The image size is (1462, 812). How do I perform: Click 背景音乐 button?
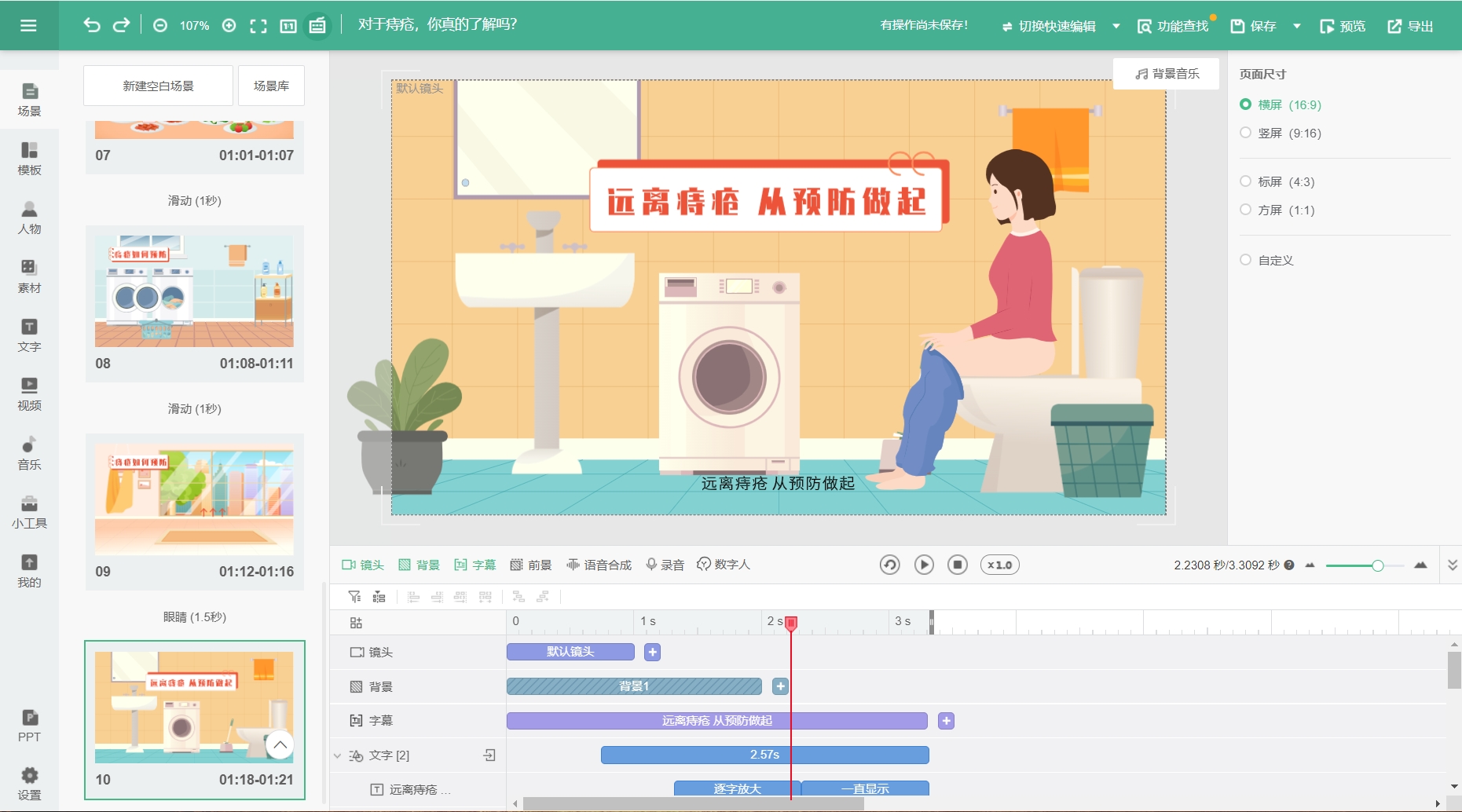point(1167,74)
